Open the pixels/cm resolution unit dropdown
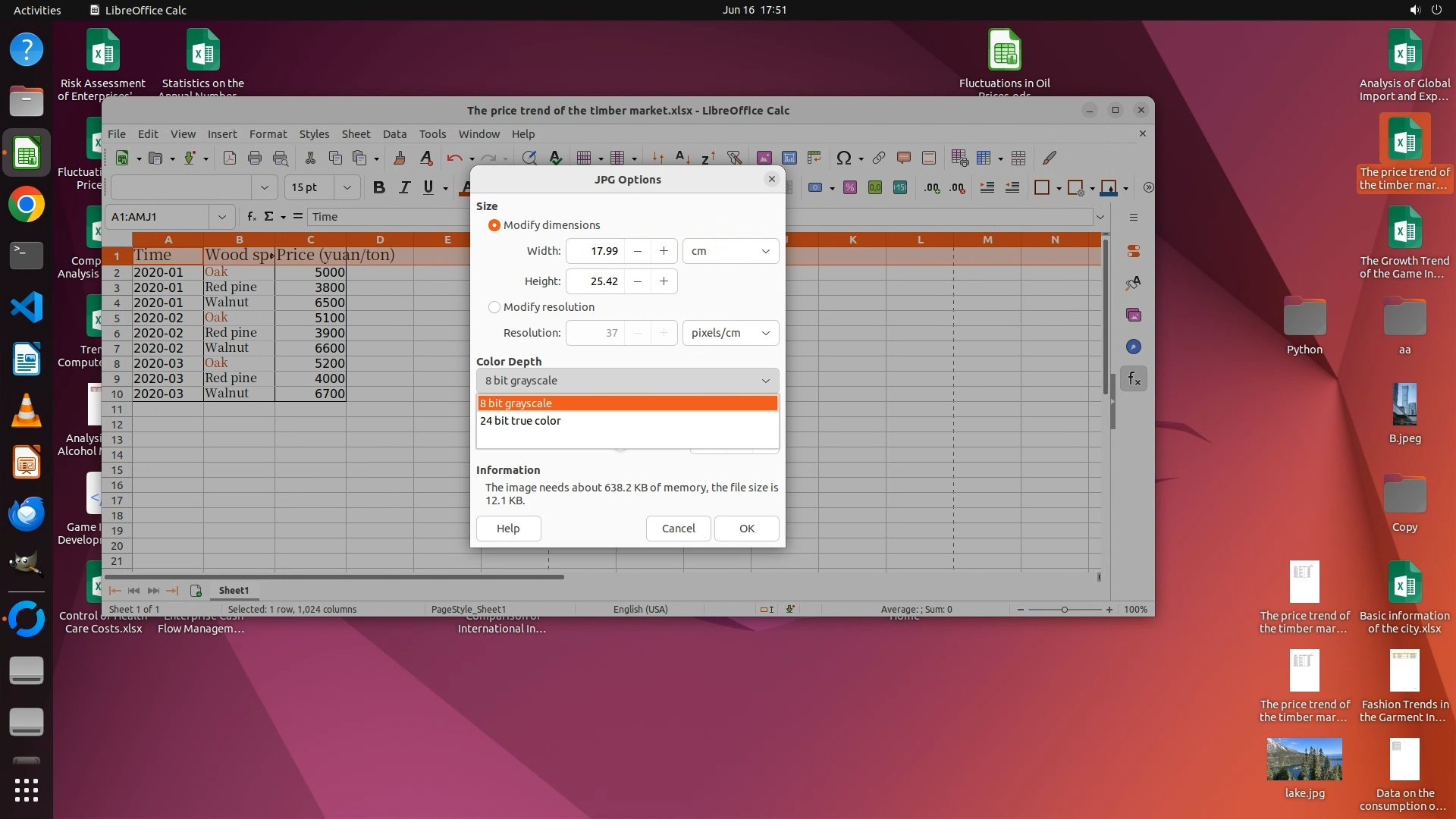This screenshot has height=819, width=1456. [730, 333]
